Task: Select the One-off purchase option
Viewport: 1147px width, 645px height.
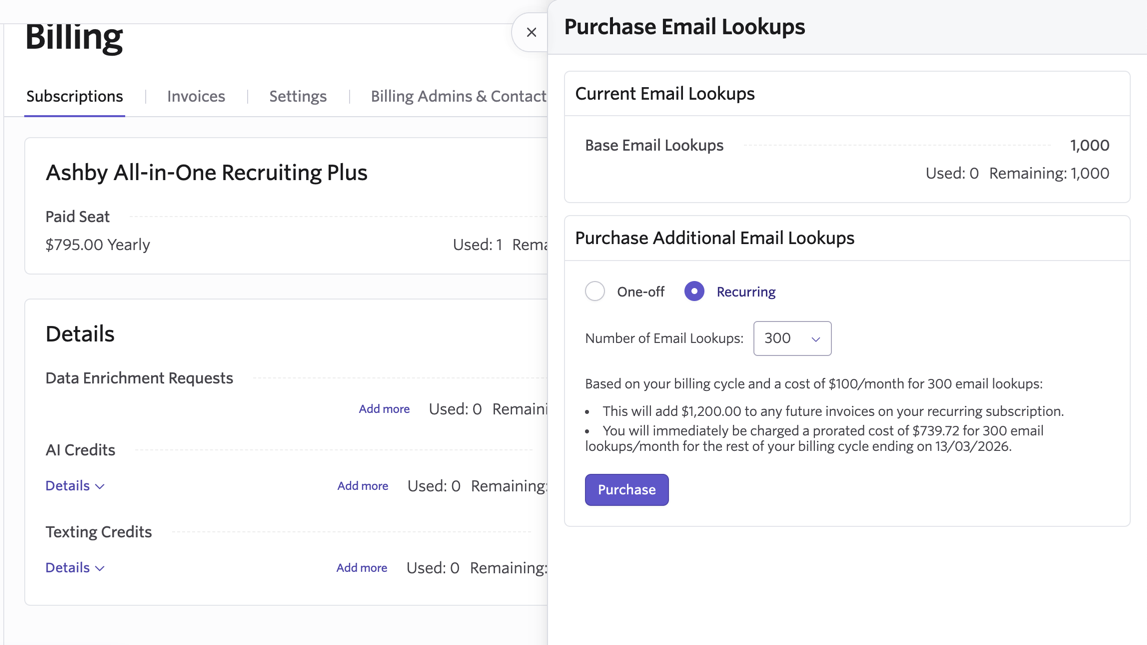Action: (x=595, y=292)
